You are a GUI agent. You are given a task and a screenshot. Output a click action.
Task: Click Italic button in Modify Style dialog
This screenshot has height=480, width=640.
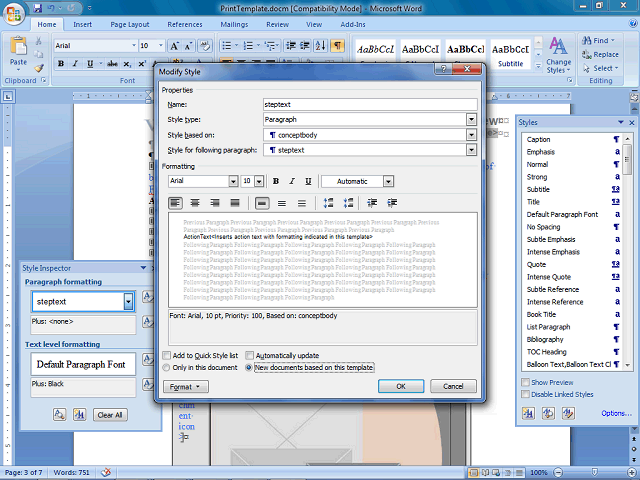point(292,181)
